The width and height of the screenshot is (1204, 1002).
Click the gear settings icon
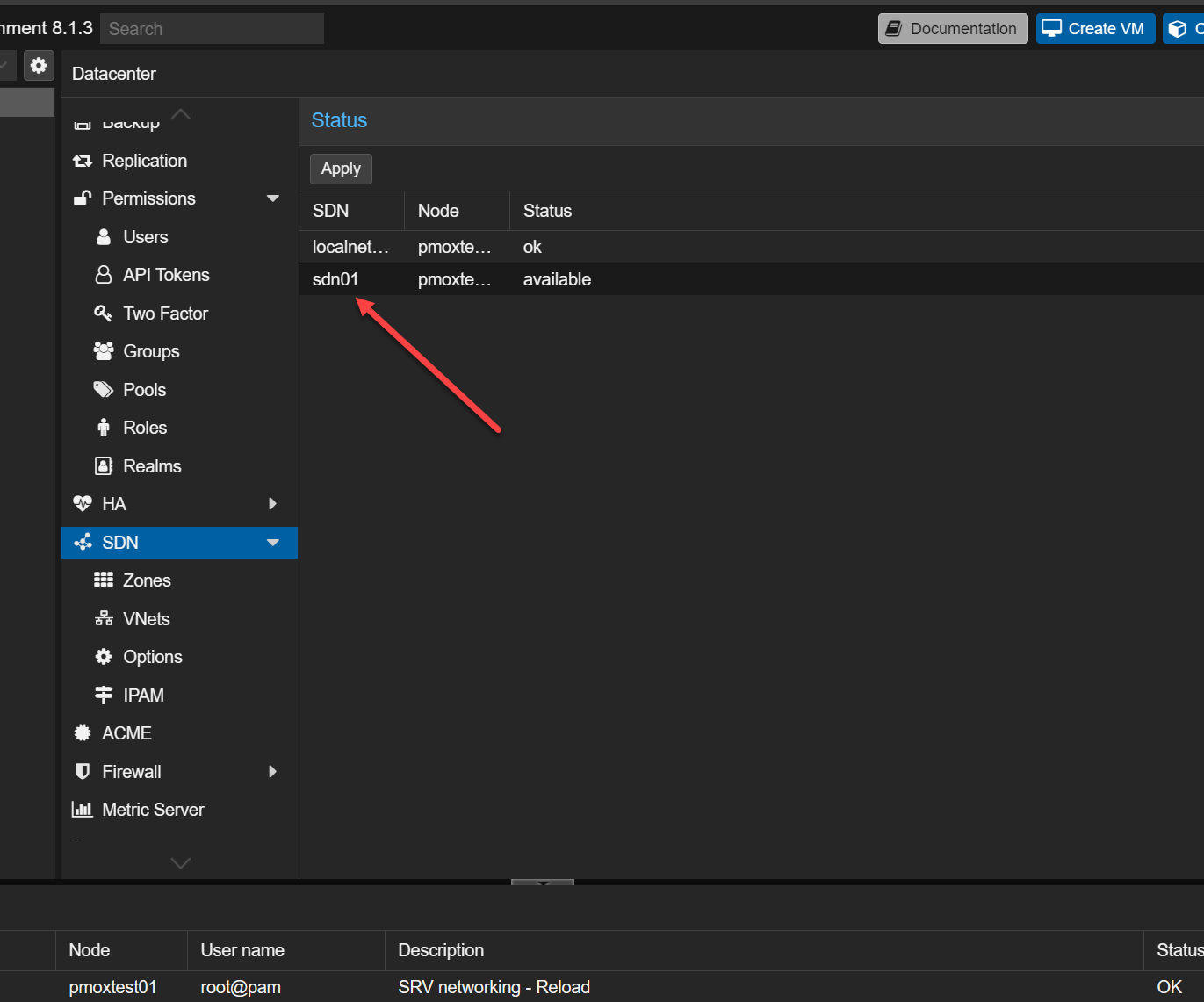(x=39, y=66)
